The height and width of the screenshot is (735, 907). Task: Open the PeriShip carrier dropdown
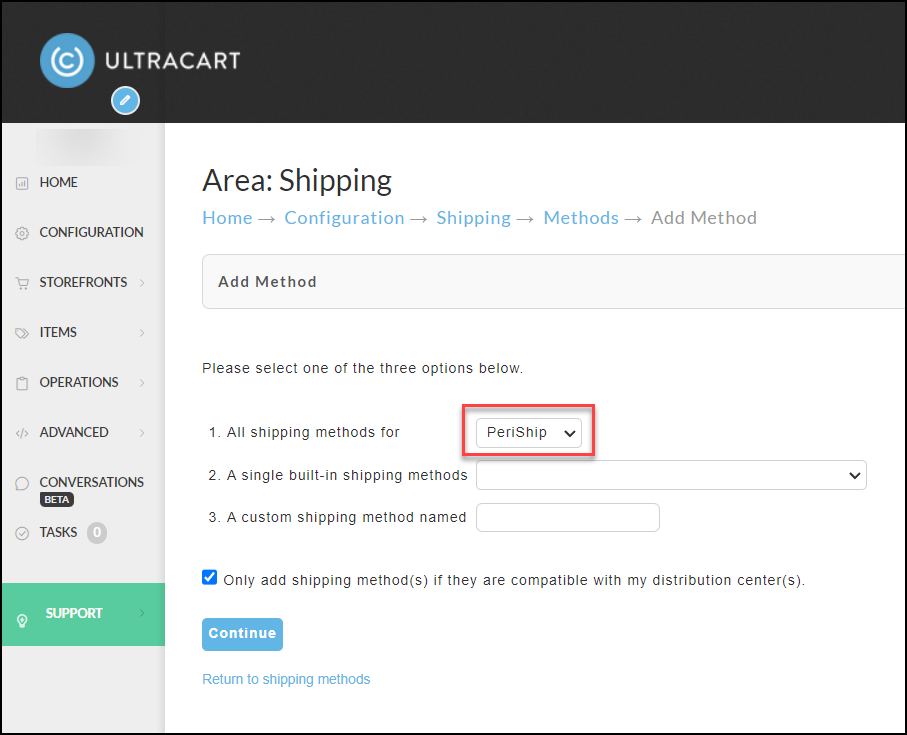529,433
